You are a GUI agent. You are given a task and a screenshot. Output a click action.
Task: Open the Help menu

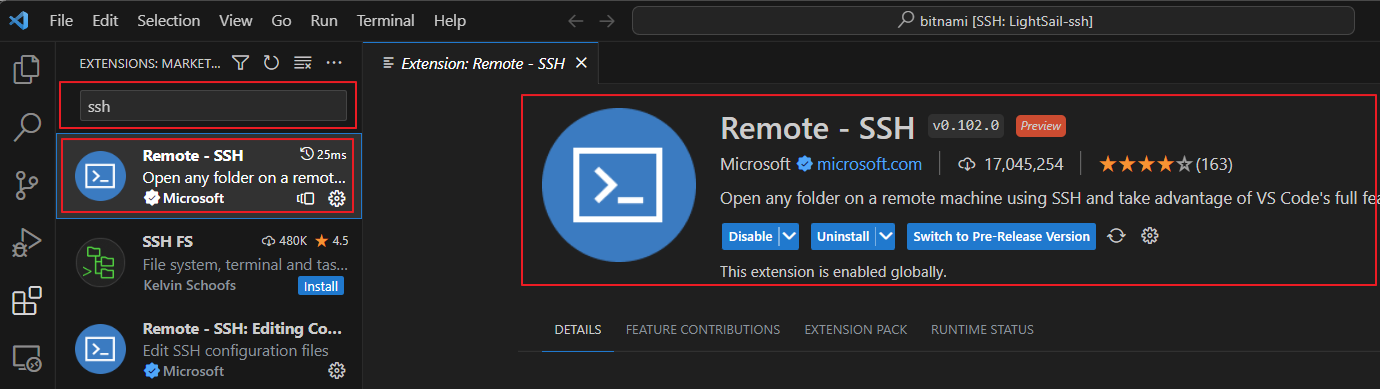pyautogui.click(x=450, y=20)
